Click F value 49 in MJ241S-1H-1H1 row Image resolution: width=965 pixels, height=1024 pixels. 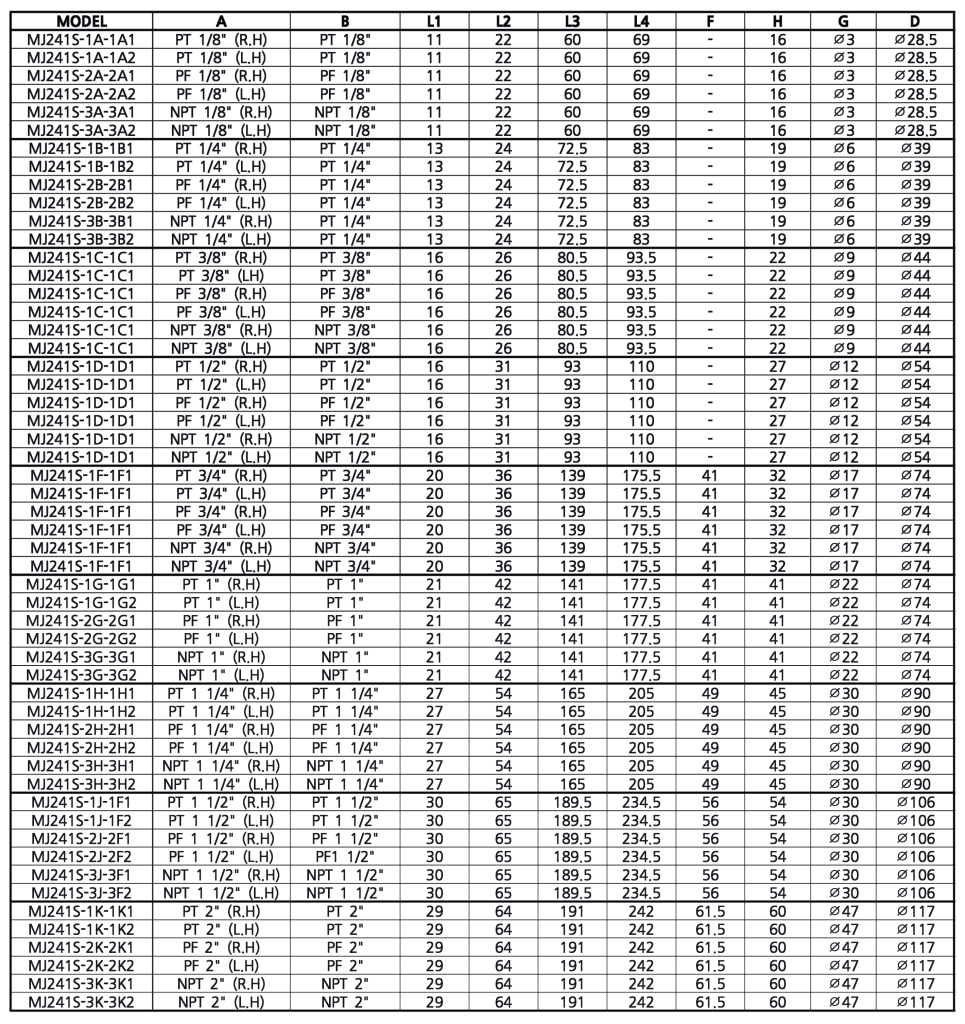click(x=710, y=694)
